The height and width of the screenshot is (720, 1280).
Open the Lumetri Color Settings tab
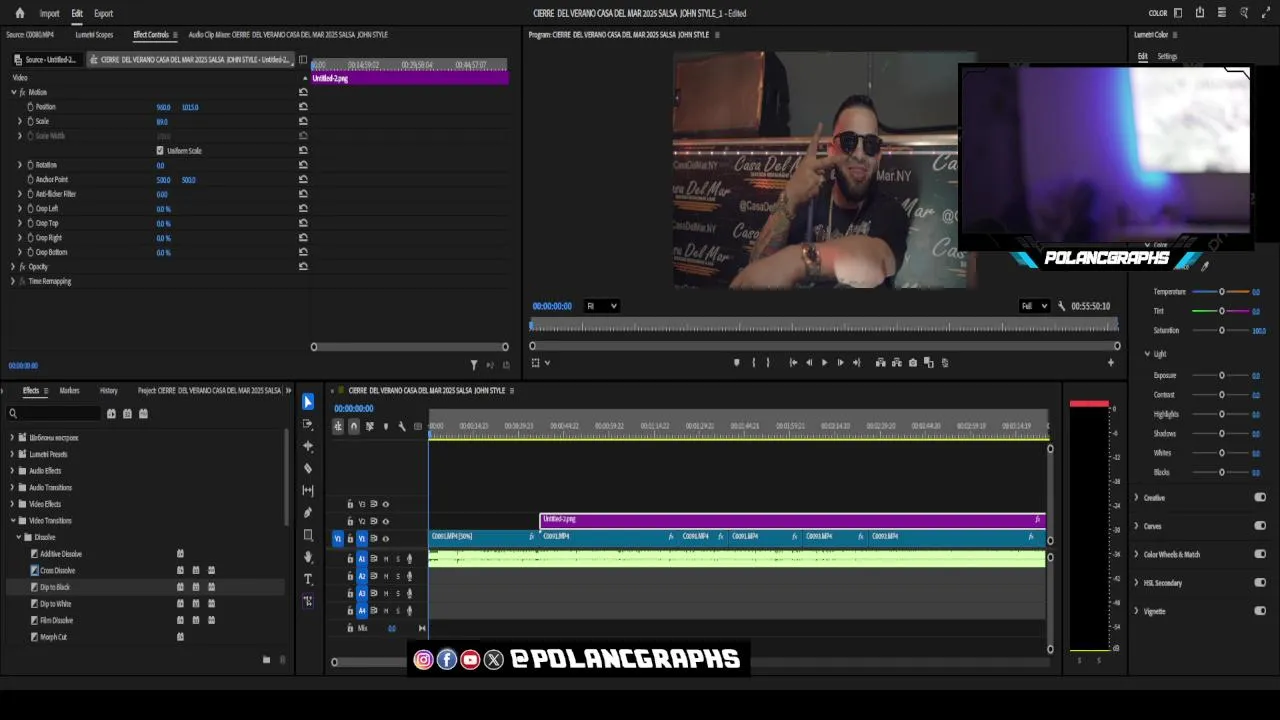click(1167, 56)
